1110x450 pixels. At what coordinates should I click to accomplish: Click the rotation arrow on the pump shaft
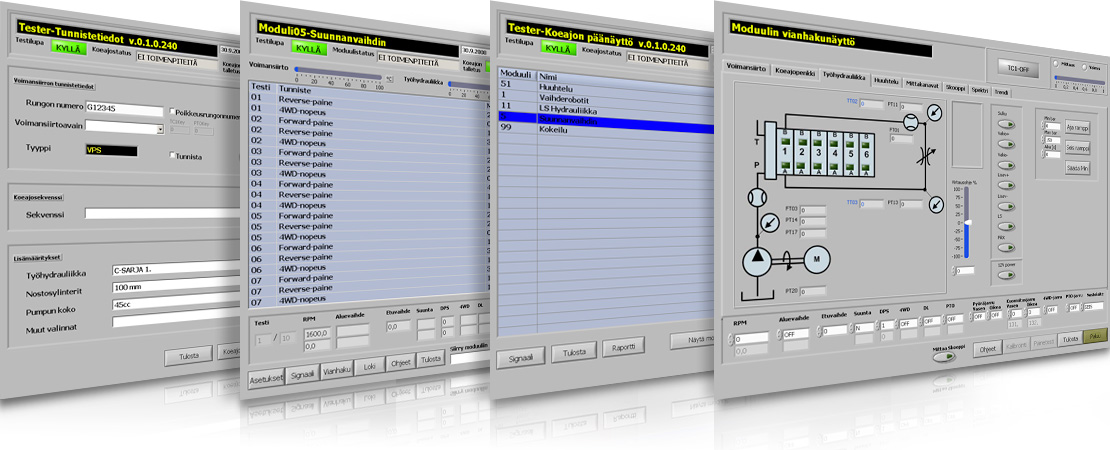tap(785, 260)
